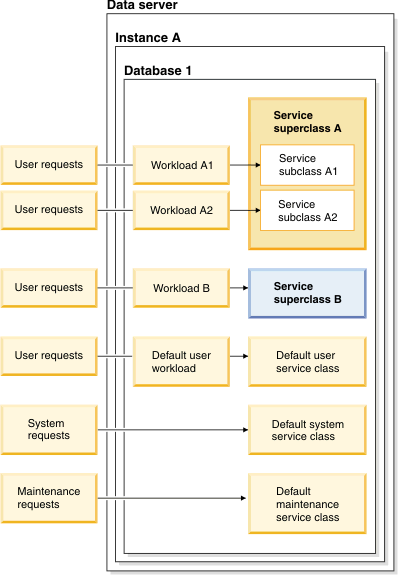
Task: Select the Service superclass B box
Action: [x=307, y=293]
